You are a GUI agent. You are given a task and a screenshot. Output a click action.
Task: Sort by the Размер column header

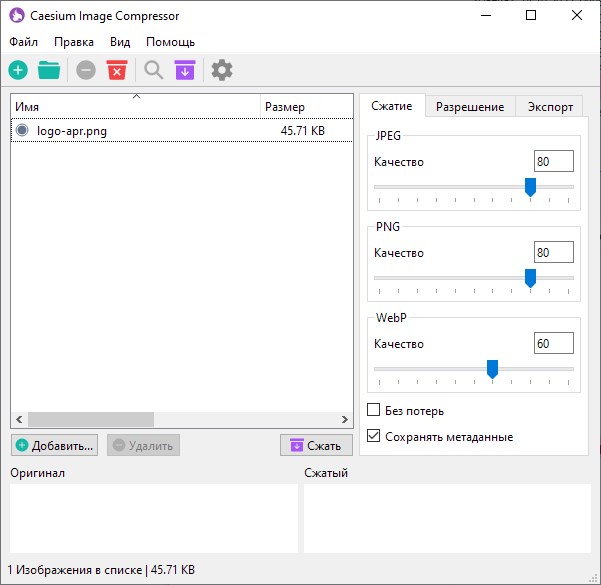pyautogui.click(x=307, y=106)
